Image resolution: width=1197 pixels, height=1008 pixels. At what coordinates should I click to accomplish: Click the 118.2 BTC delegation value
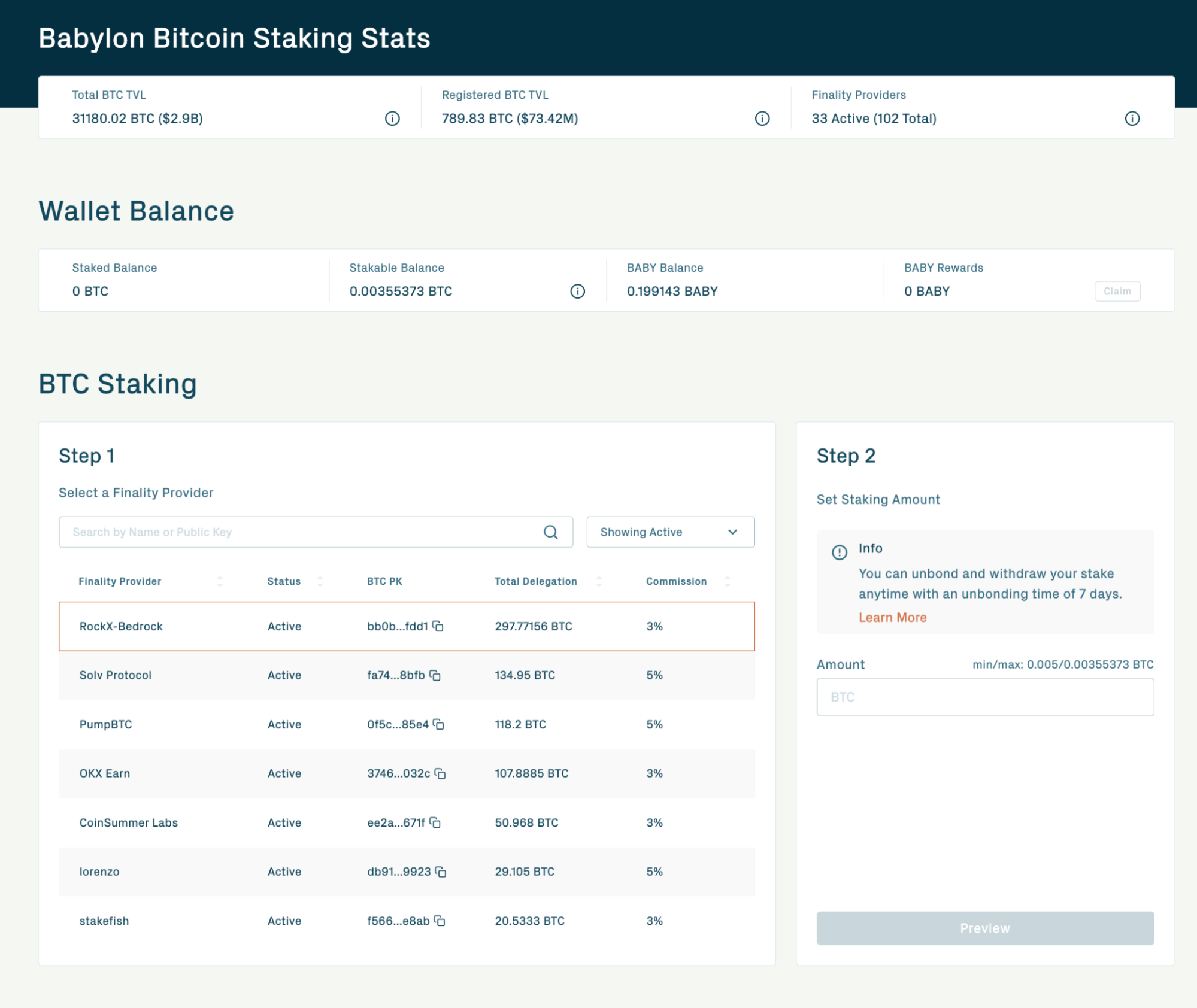tap(520, 724)
